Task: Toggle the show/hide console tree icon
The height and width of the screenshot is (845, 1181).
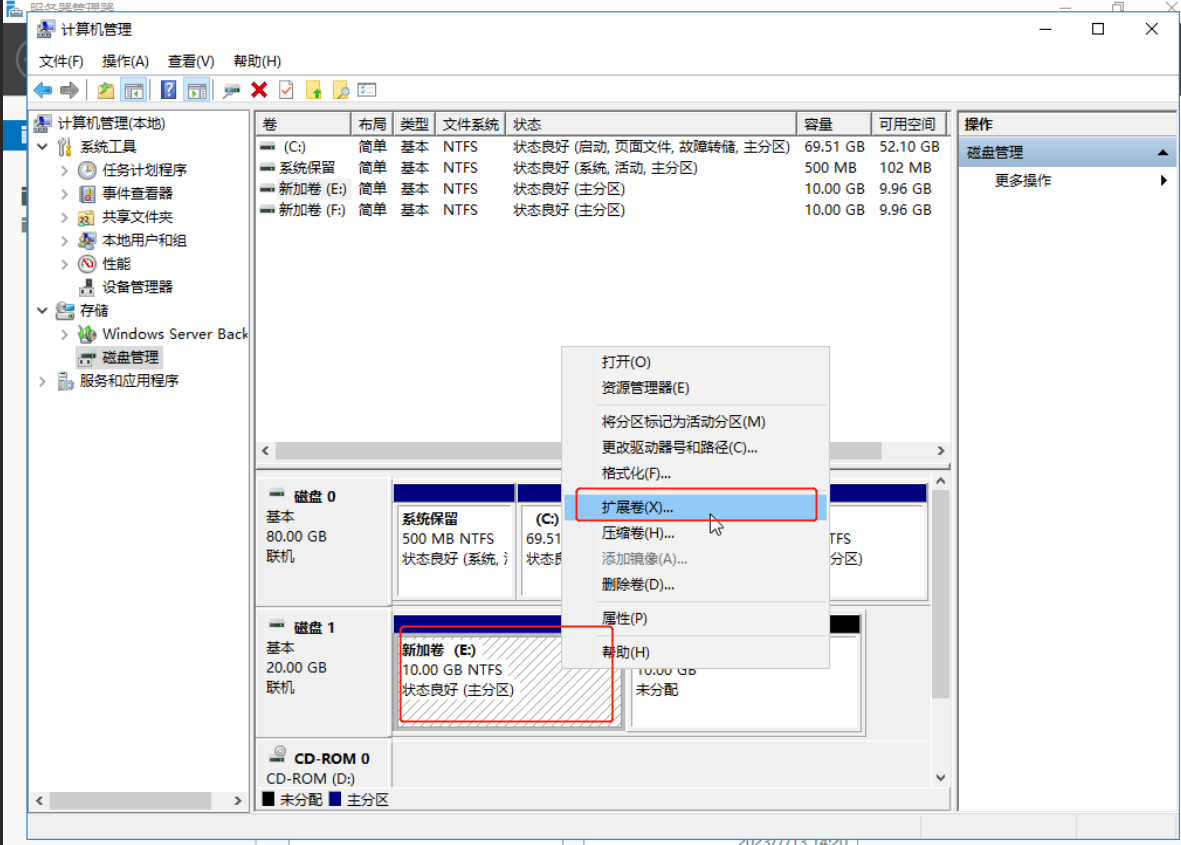Action: [133, 90]
